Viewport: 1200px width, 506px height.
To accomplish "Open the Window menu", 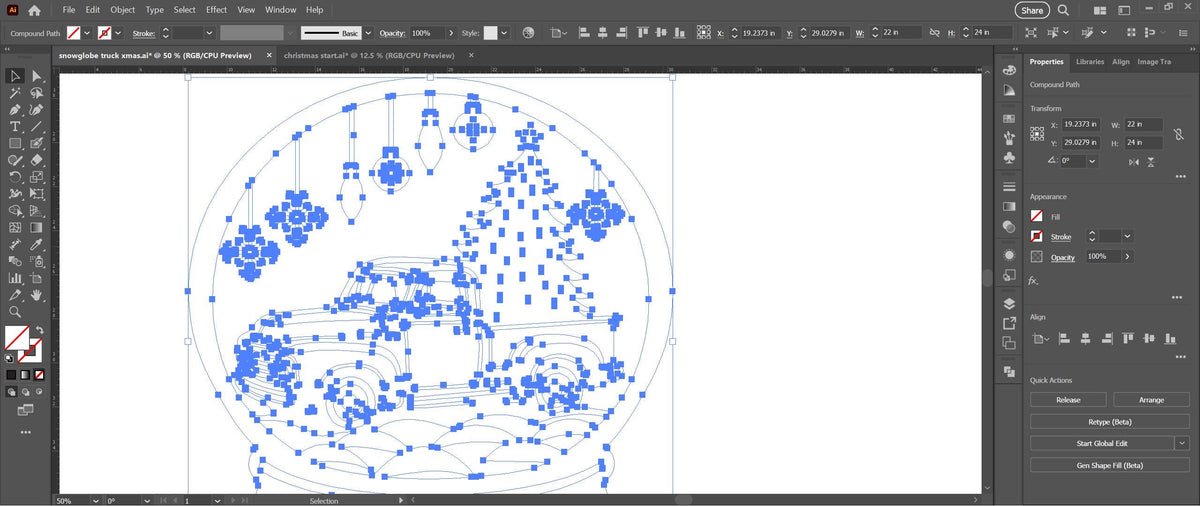I will [x=281, y=10].
